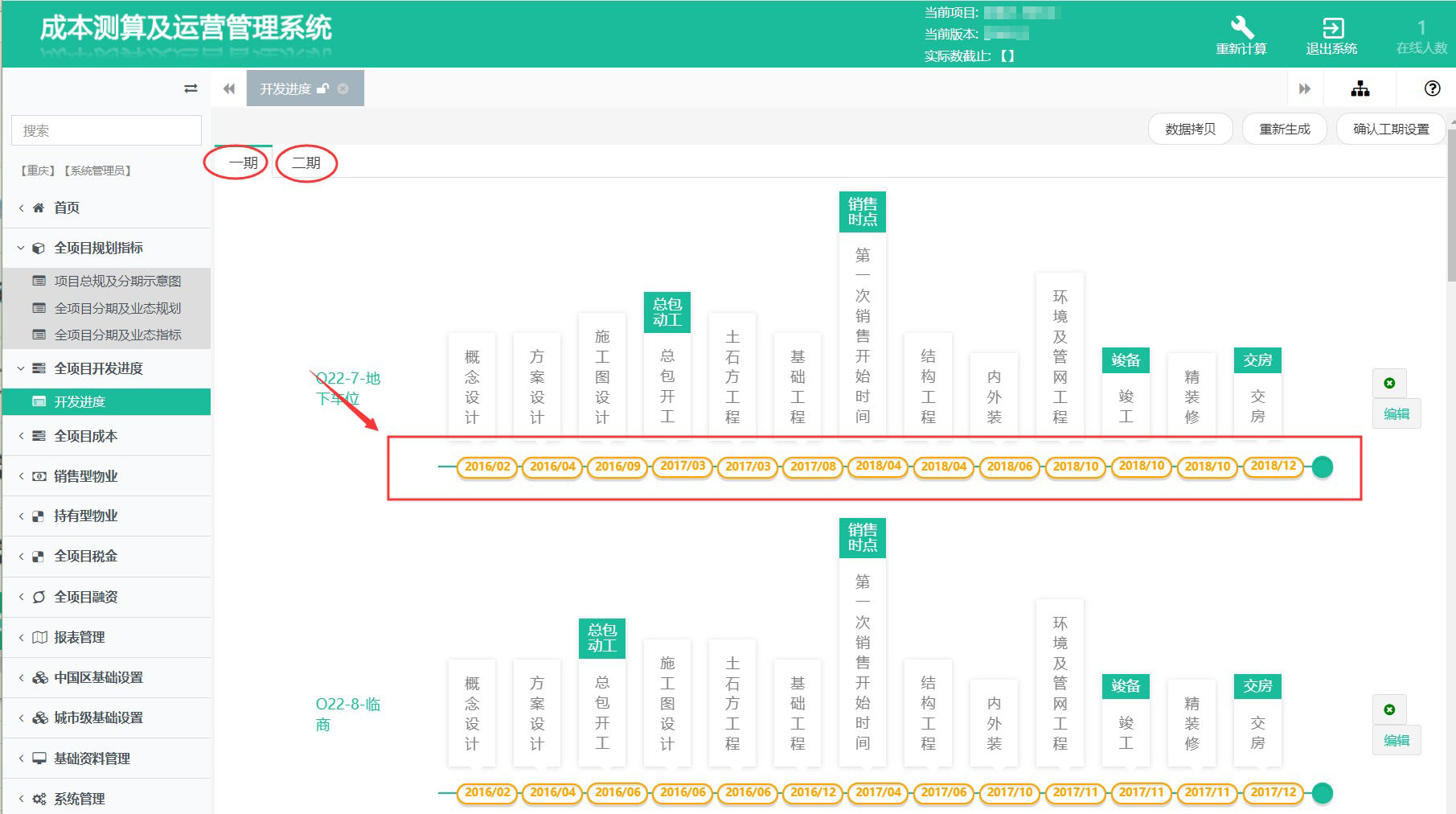Close the 开发进度 tab
This screenshot has height=814, width=1456.
pos(343,88)
